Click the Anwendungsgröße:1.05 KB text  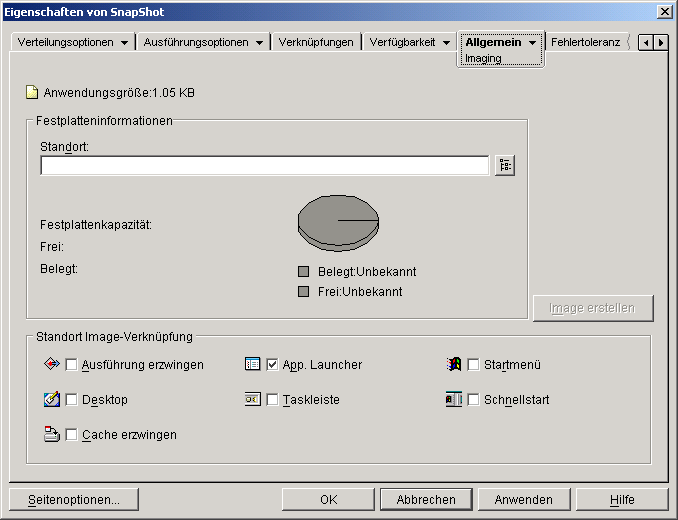pos(119,93)
